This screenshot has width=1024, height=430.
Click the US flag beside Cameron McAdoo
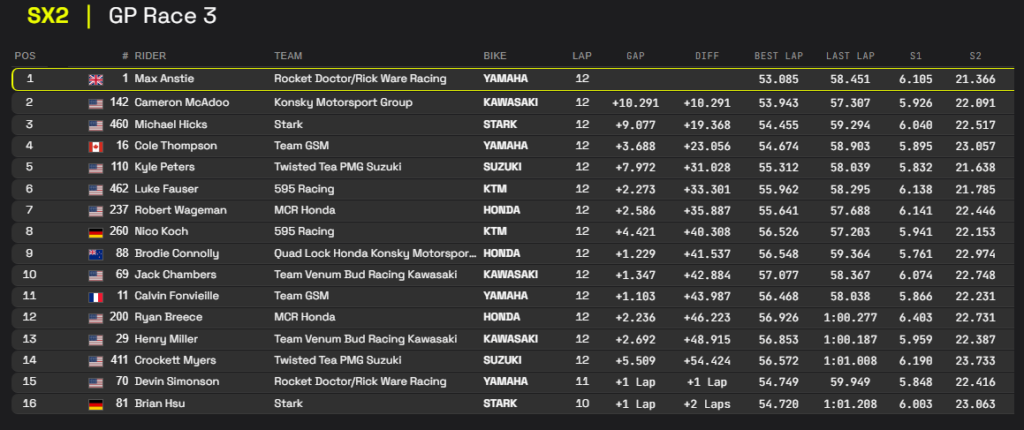(95, 103)
